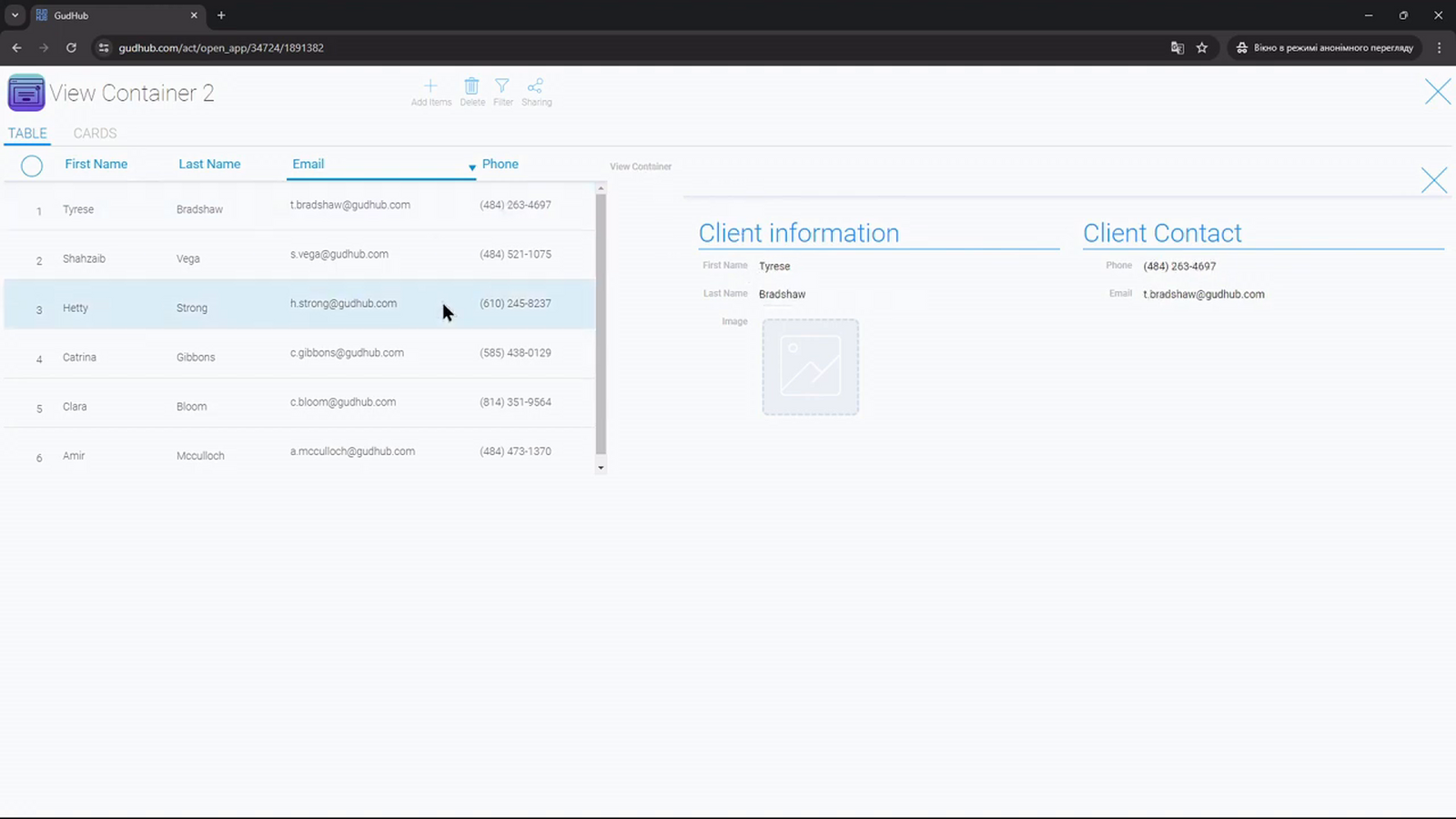
Task: Open the Sharing icon
Action: coord(535,86)
